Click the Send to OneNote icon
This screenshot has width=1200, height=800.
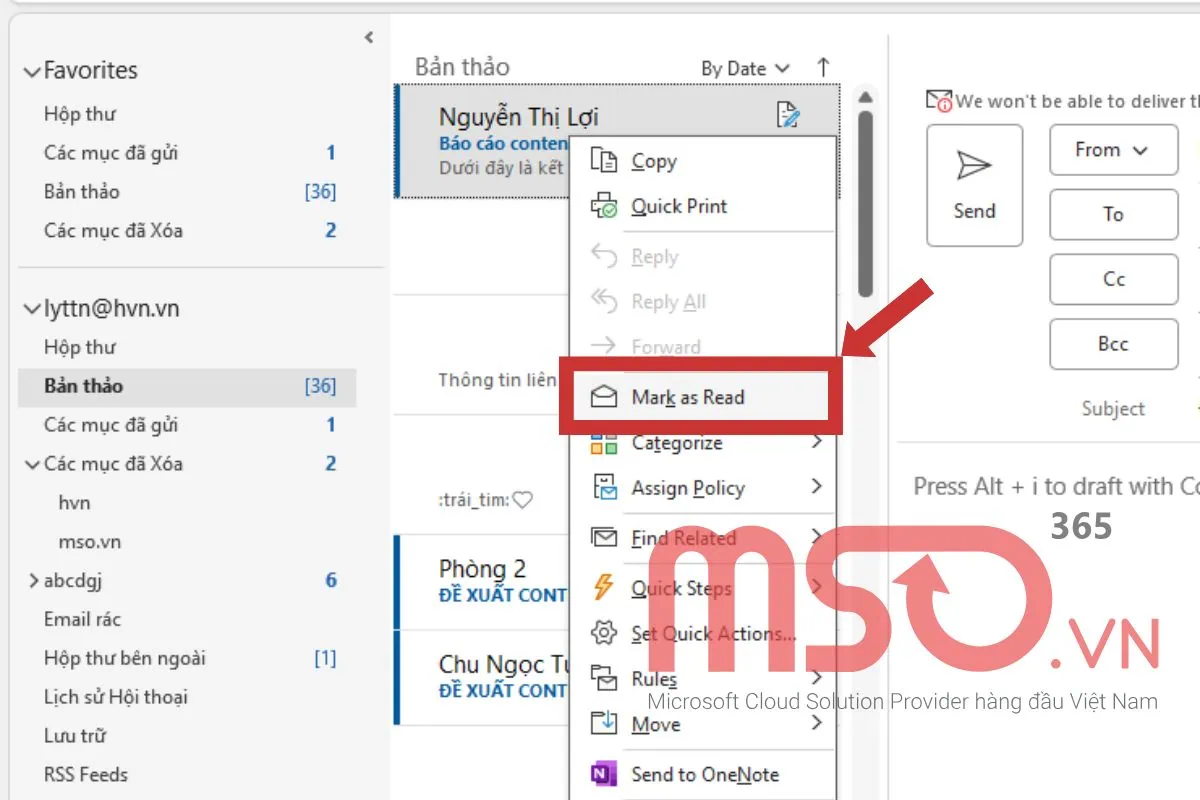click(x=604, y=774)
